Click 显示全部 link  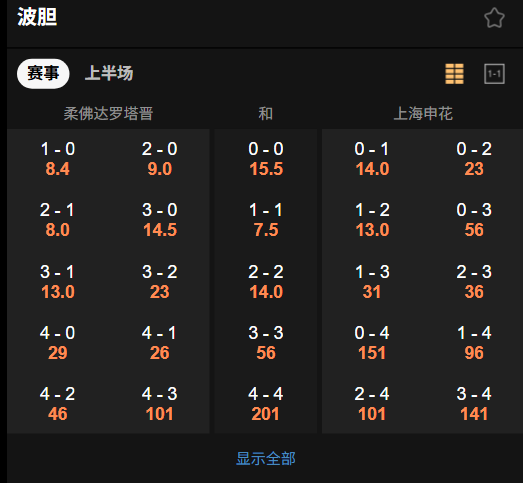[x=266, y=458]
